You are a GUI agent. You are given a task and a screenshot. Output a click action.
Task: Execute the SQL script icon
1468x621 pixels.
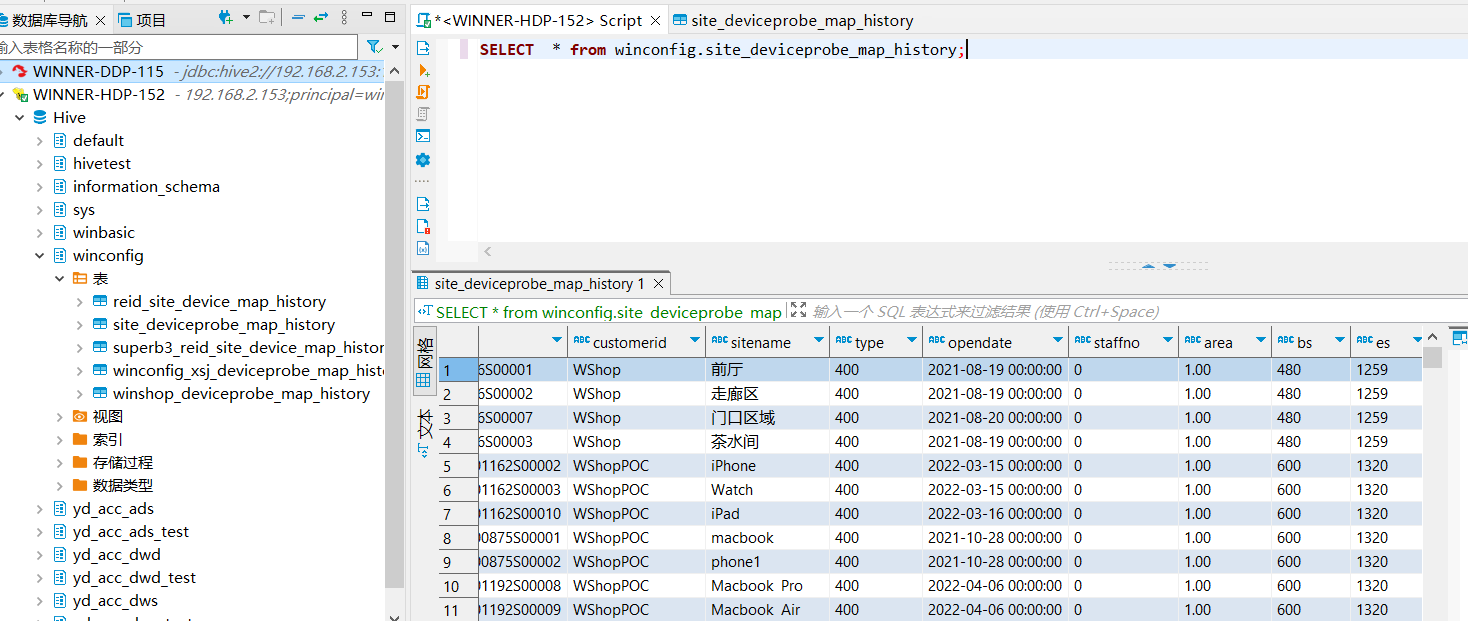pyautogui.click(x=423, y=92)
